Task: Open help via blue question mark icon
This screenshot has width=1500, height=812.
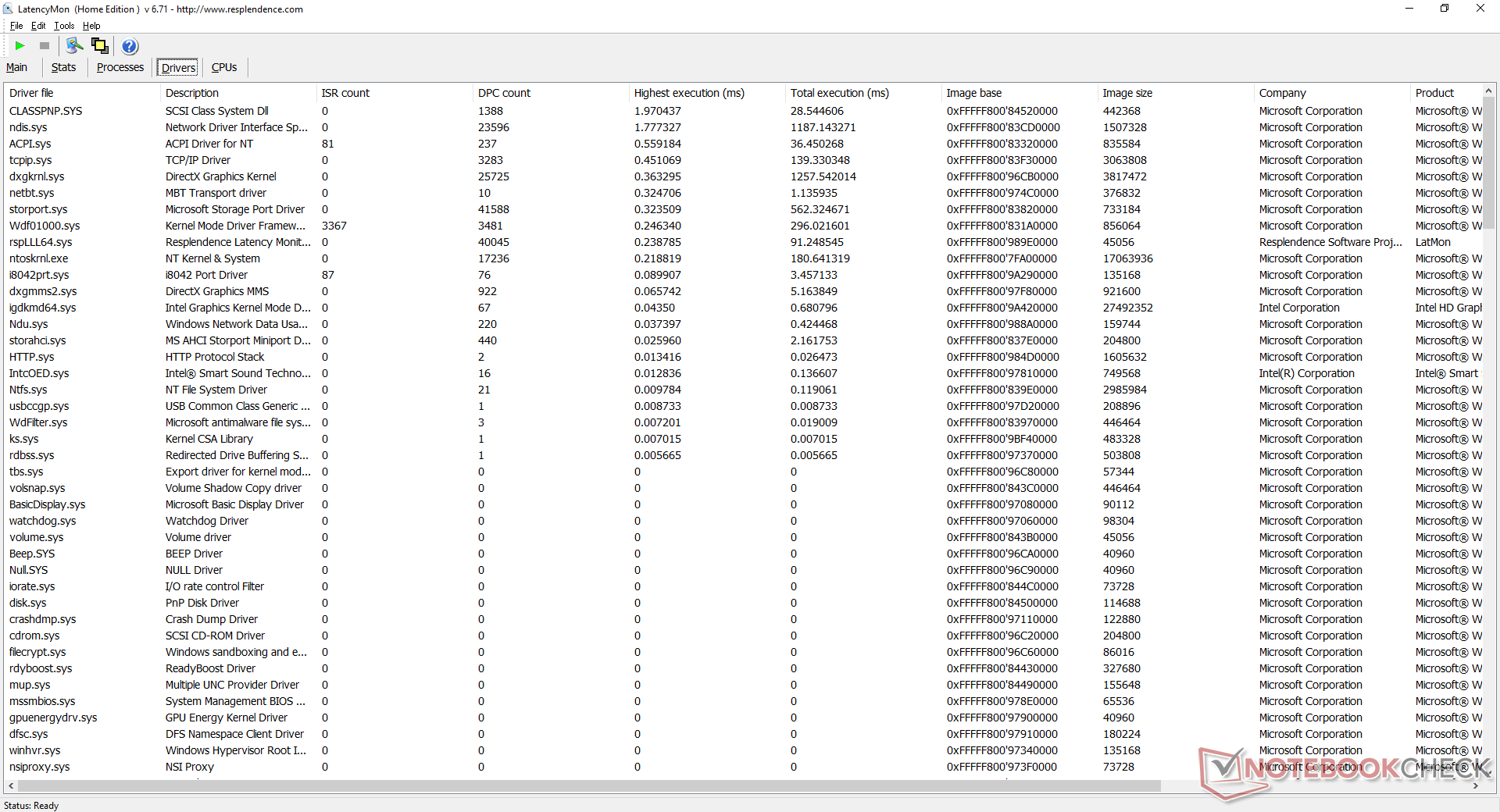Action: pyautogui.click(x=130, y=46)
